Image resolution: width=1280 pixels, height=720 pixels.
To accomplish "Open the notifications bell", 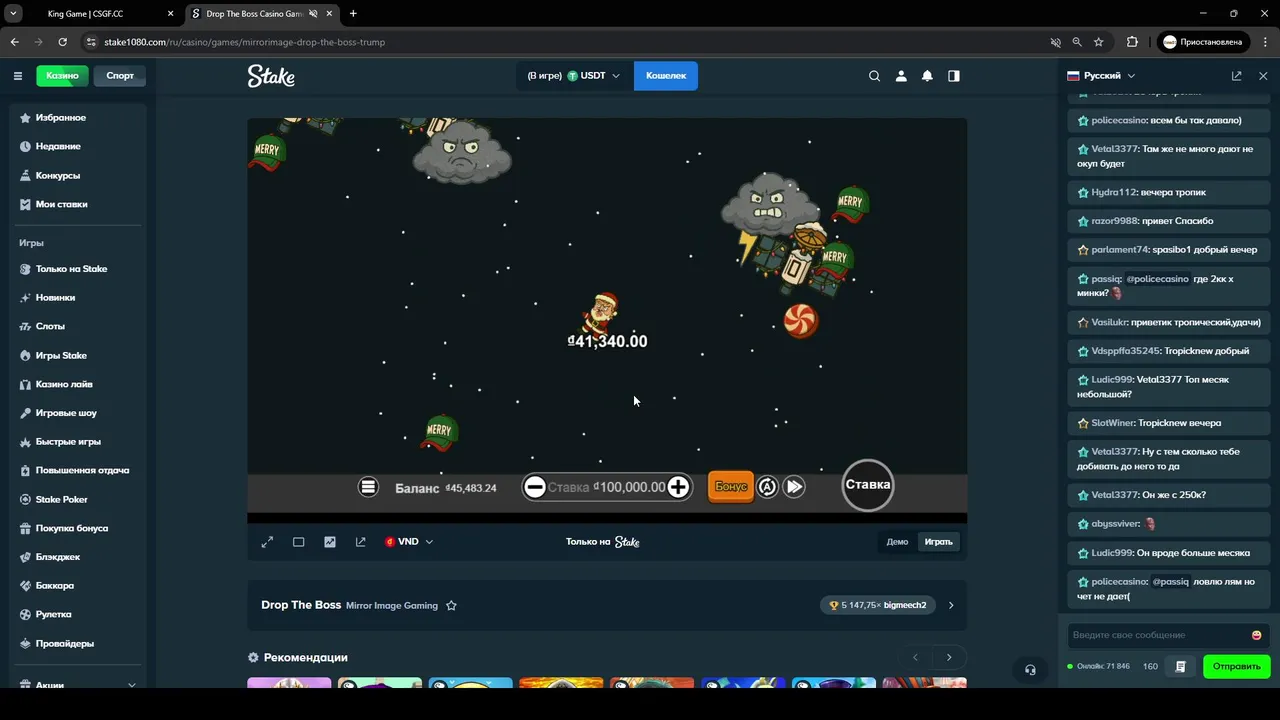I will pos(927,76).
